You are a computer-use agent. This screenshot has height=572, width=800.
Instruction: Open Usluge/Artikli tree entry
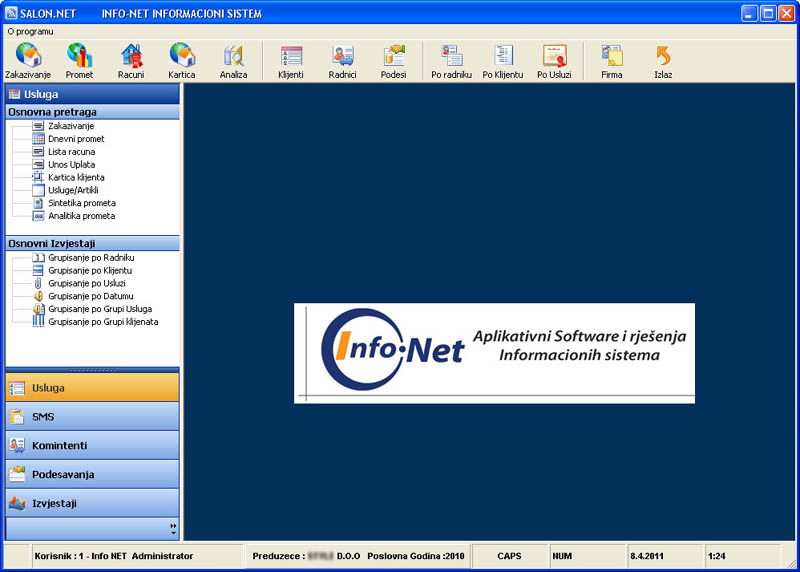pos(73,190)
